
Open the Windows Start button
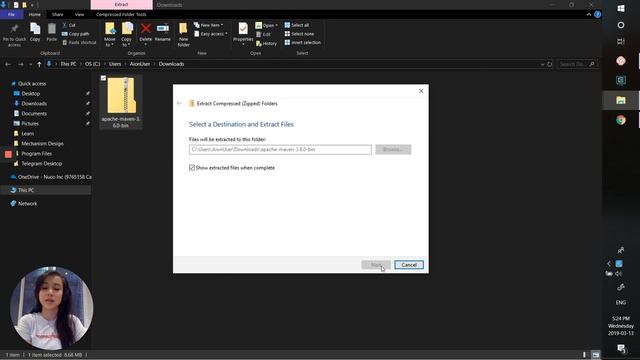621,8
